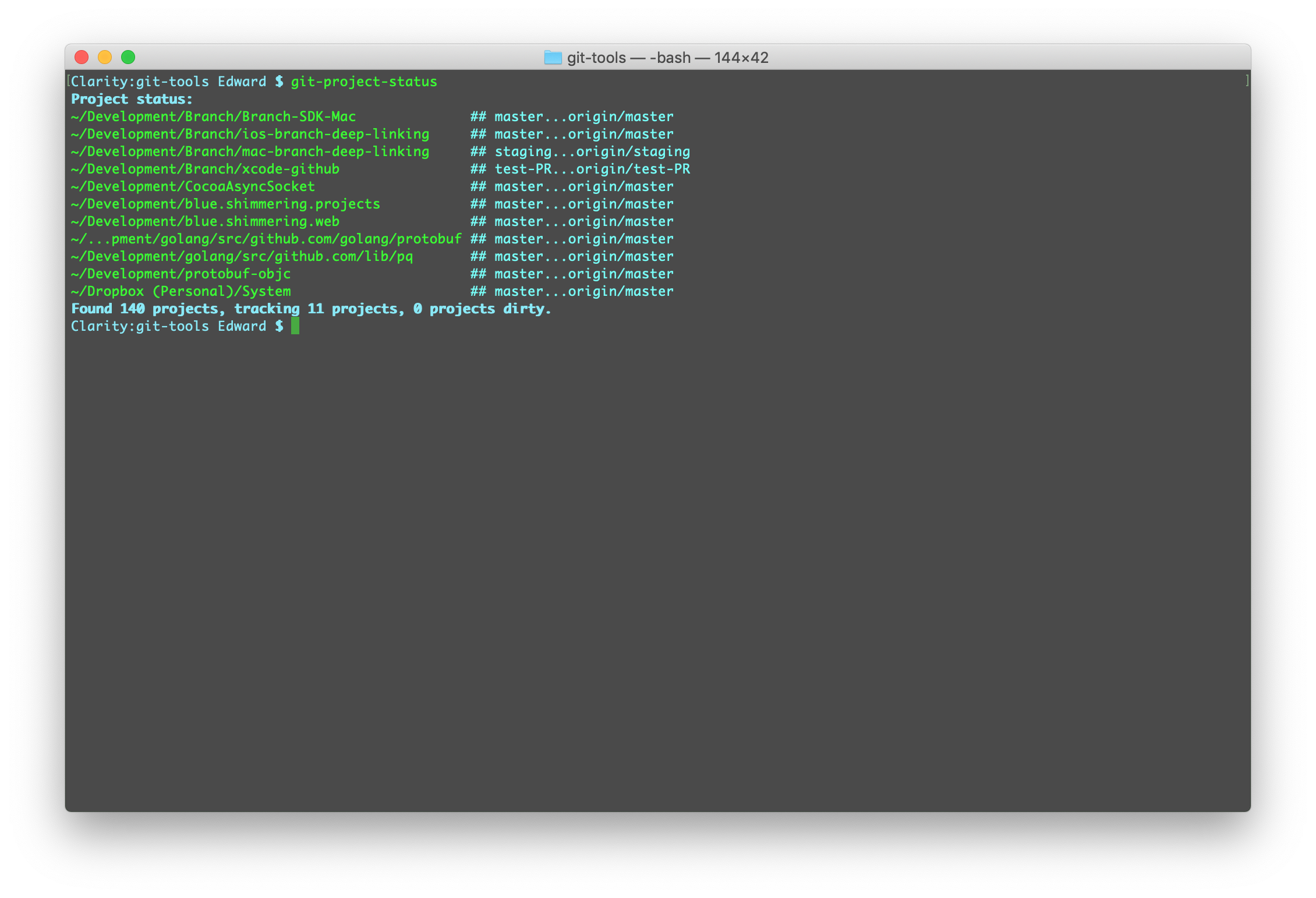Click the typed git-project-status command
The height and width of the screenshot is (898, 1316).
pyautogui.click(x=364, y=82)
